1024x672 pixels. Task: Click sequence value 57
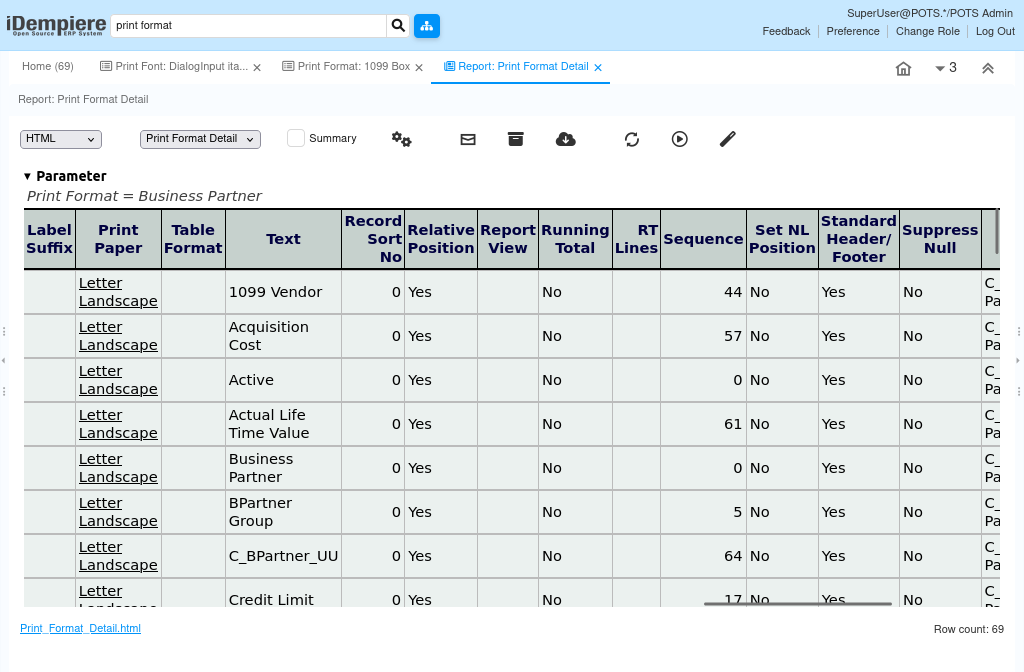733,336
